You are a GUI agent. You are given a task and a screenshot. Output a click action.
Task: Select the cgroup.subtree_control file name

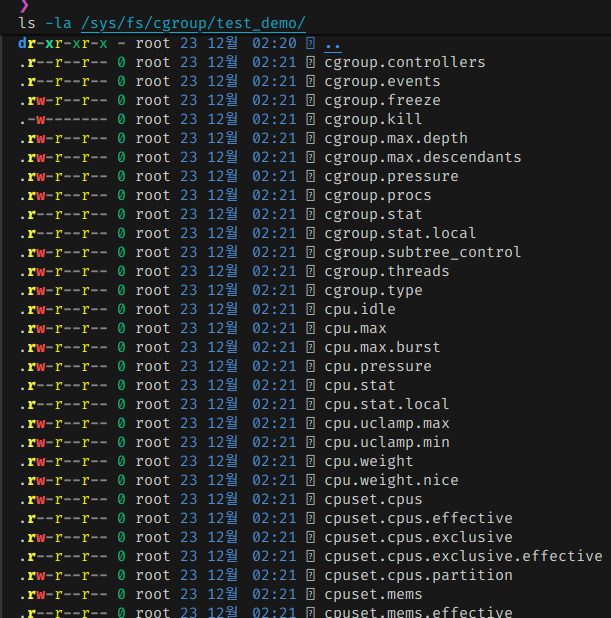pos(422,253)
